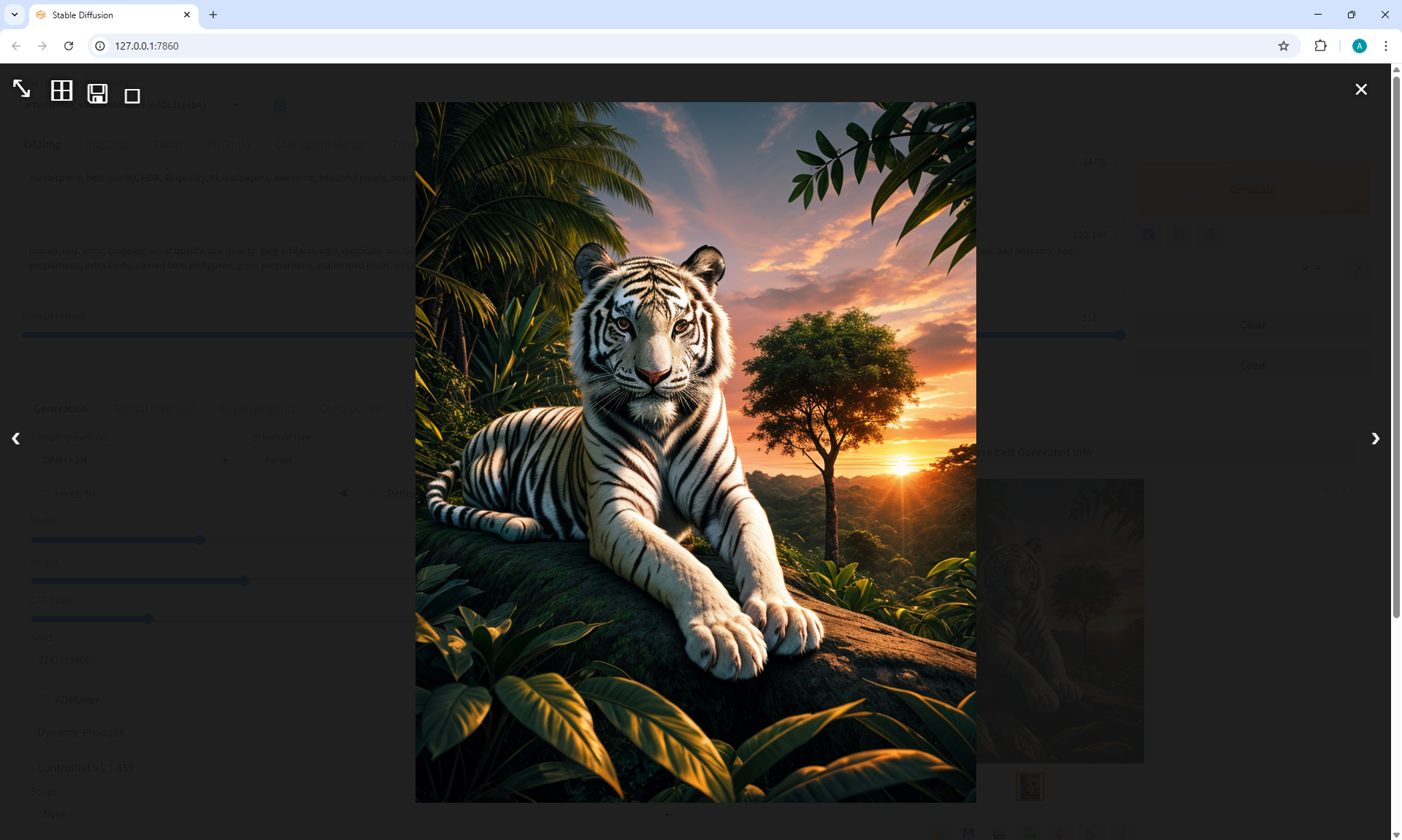Save the tiger image with floppy icon
Image resolution: width=1402 pixels, height=840 pixels.
tap(97, 93)
